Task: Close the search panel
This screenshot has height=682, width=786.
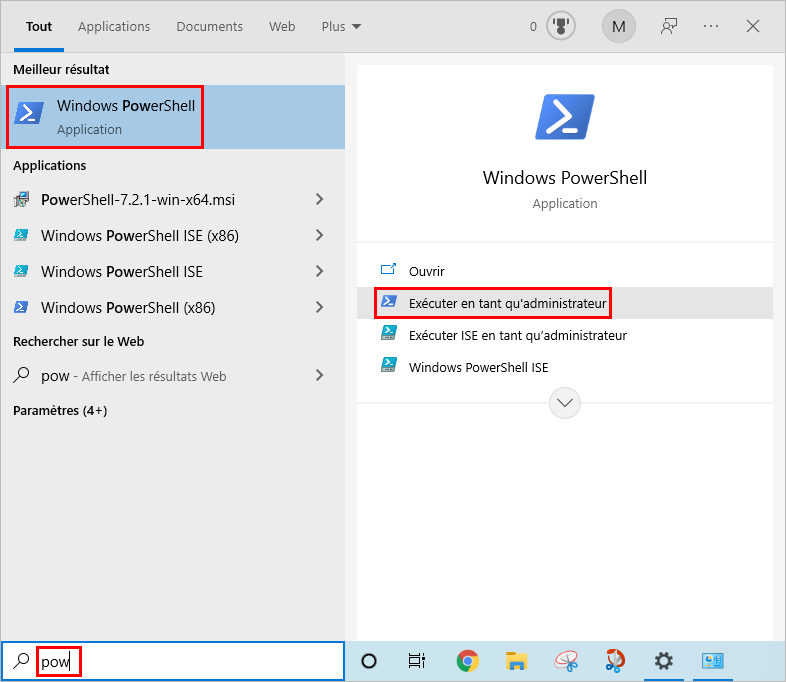Action: pos(753,26)
